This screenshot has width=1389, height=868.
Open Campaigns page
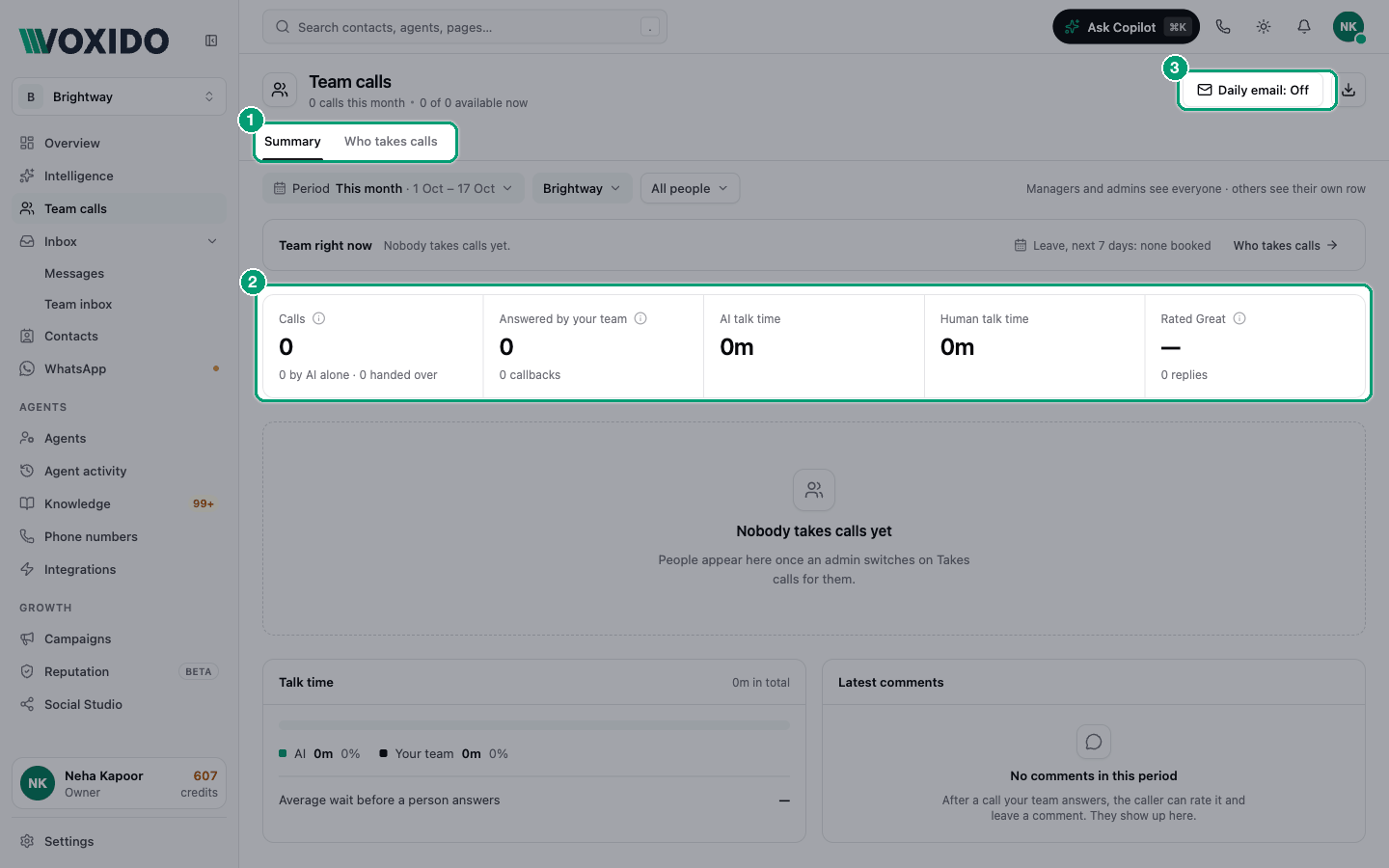(120, 638)
